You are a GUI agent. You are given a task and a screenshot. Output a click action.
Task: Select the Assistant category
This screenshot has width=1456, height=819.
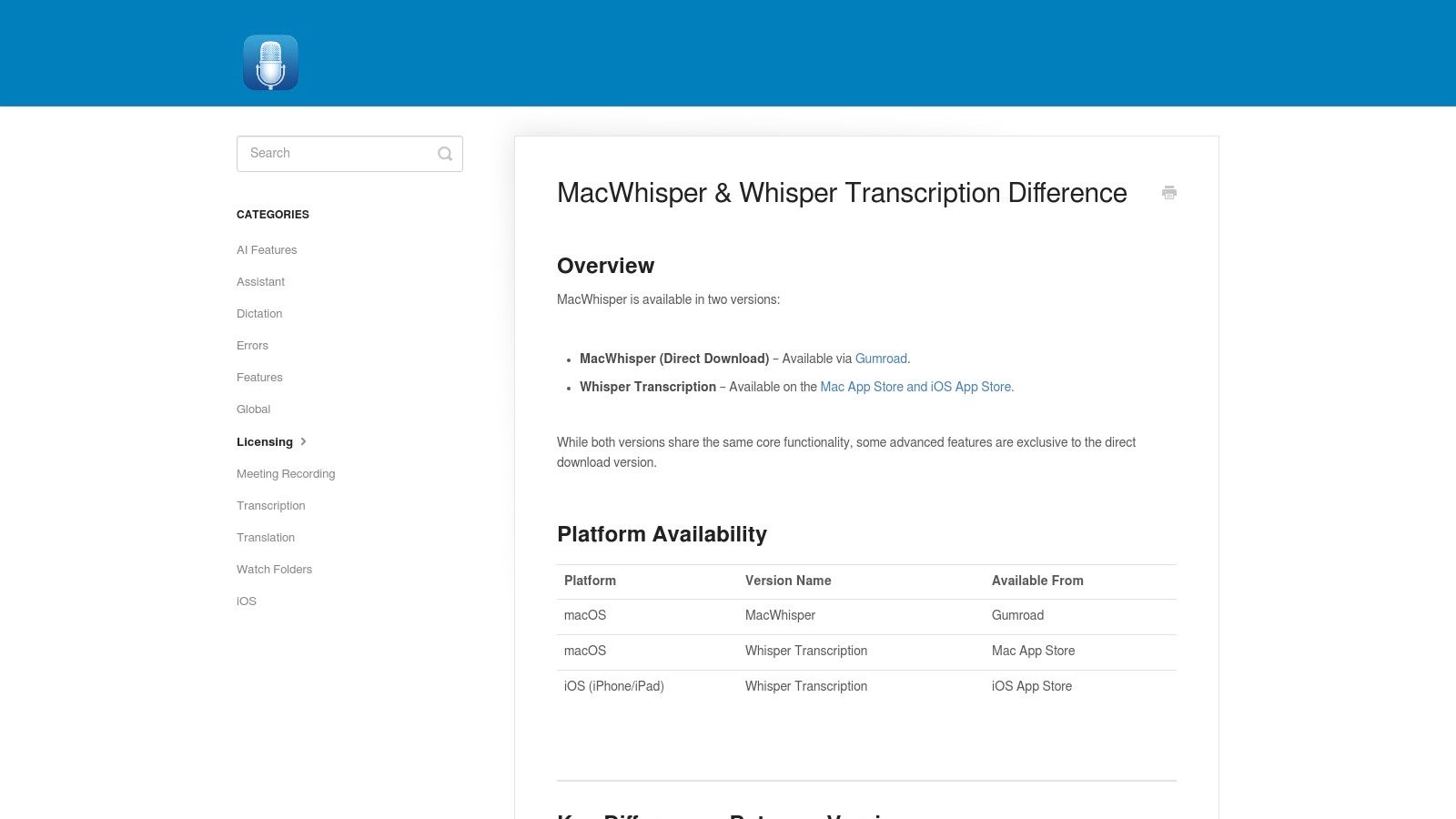(x=260, y=281)
